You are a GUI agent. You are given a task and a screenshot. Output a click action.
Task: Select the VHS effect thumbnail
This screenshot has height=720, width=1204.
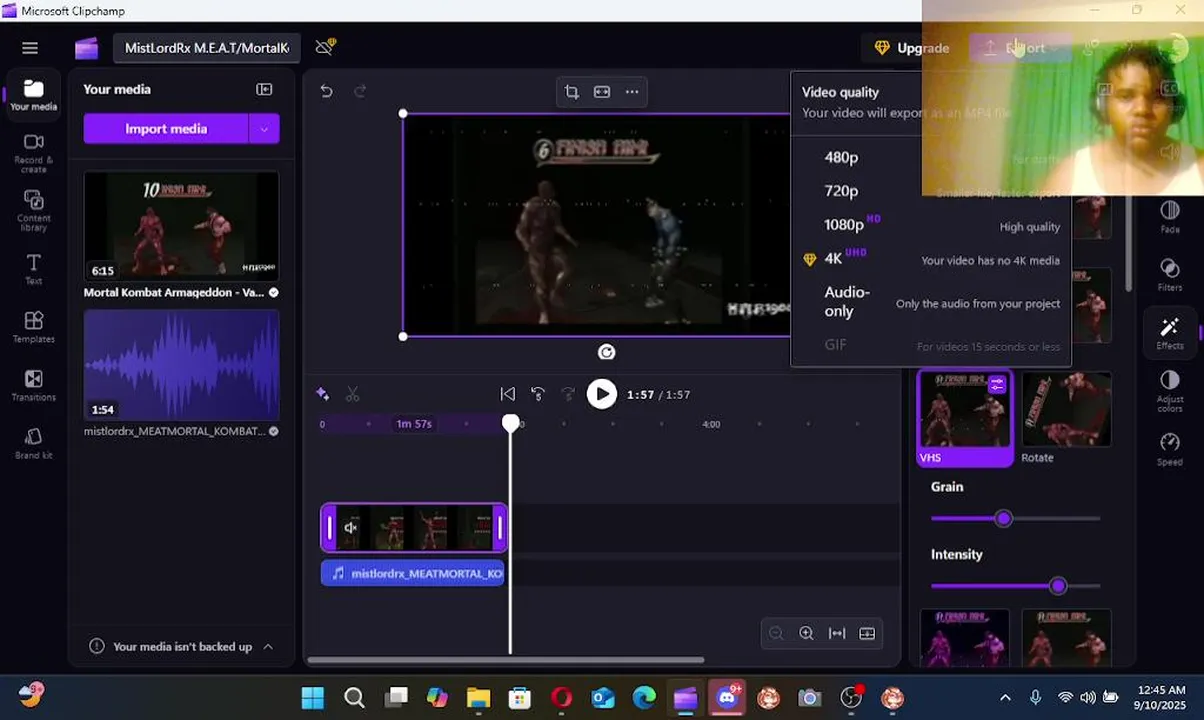(x=964, y=418)
